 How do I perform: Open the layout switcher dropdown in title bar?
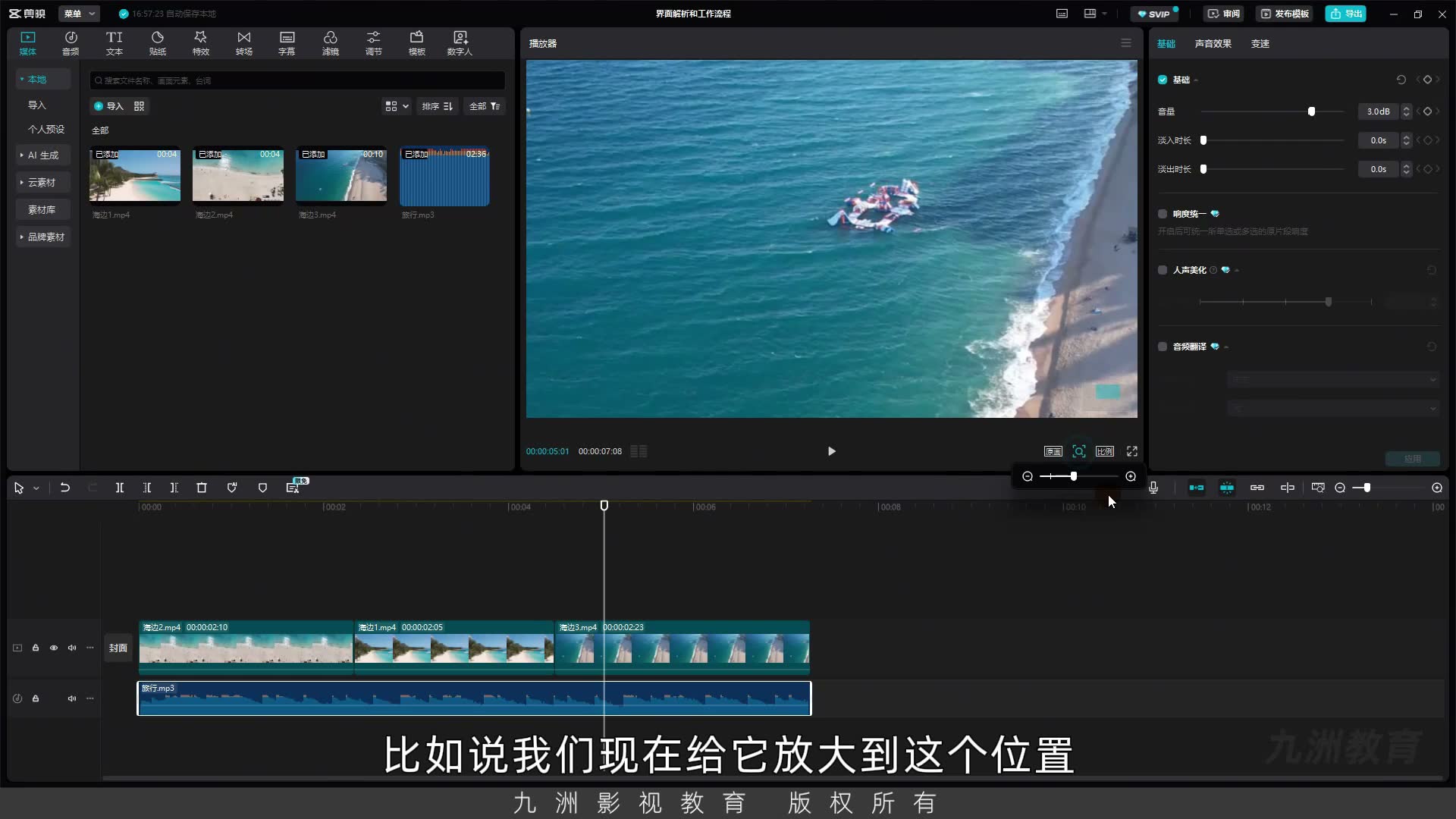point(1095,14)
